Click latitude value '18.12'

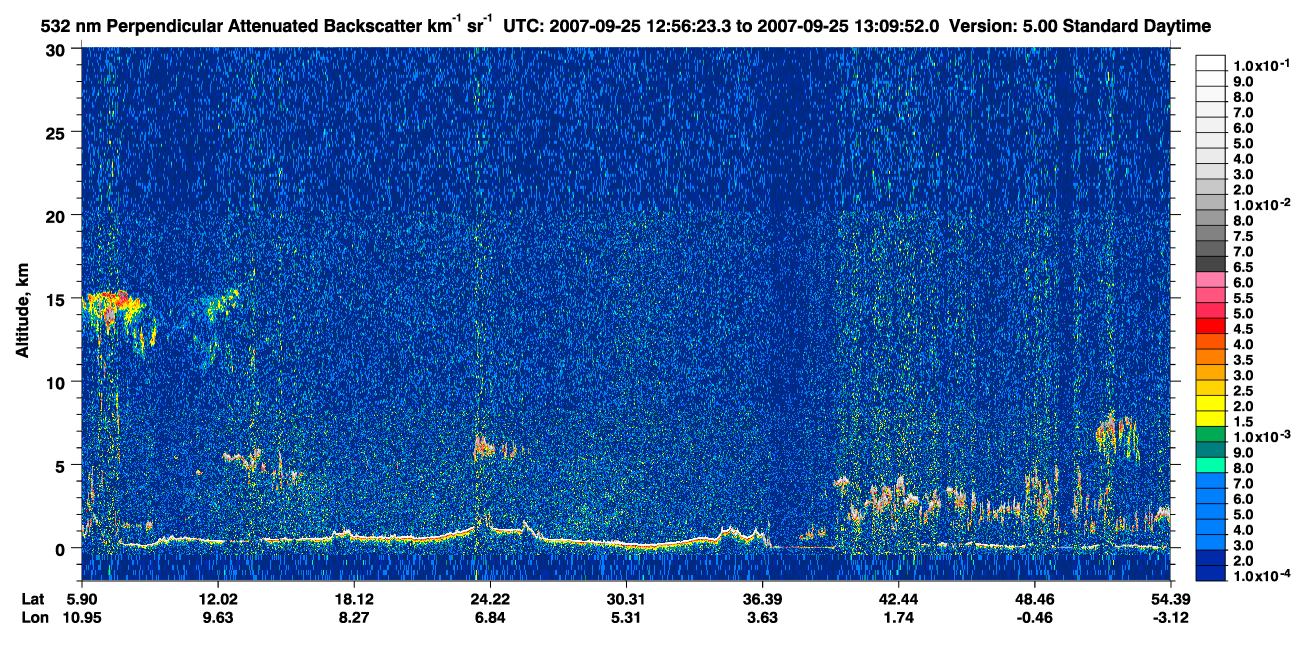354,599
